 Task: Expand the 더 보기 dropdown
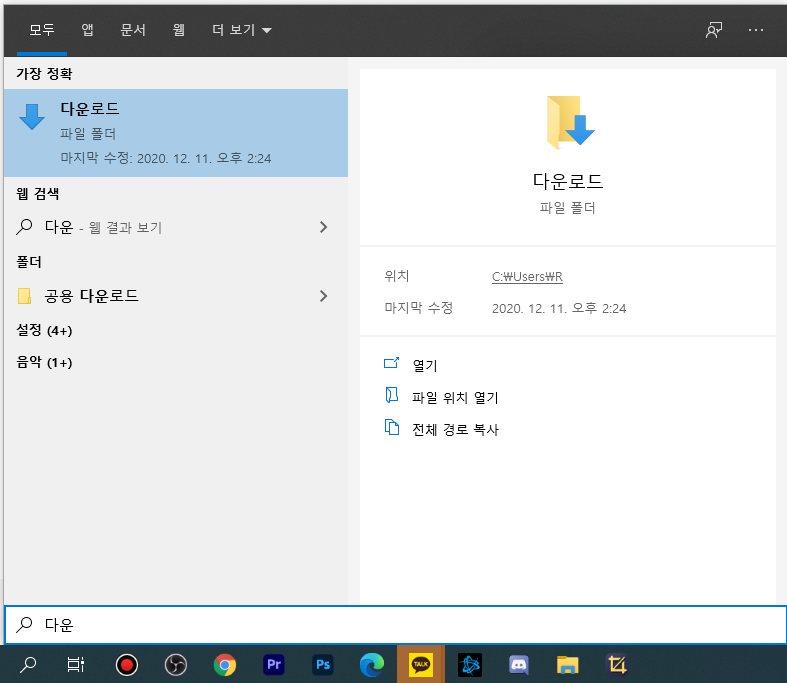(x=242, y=30)
